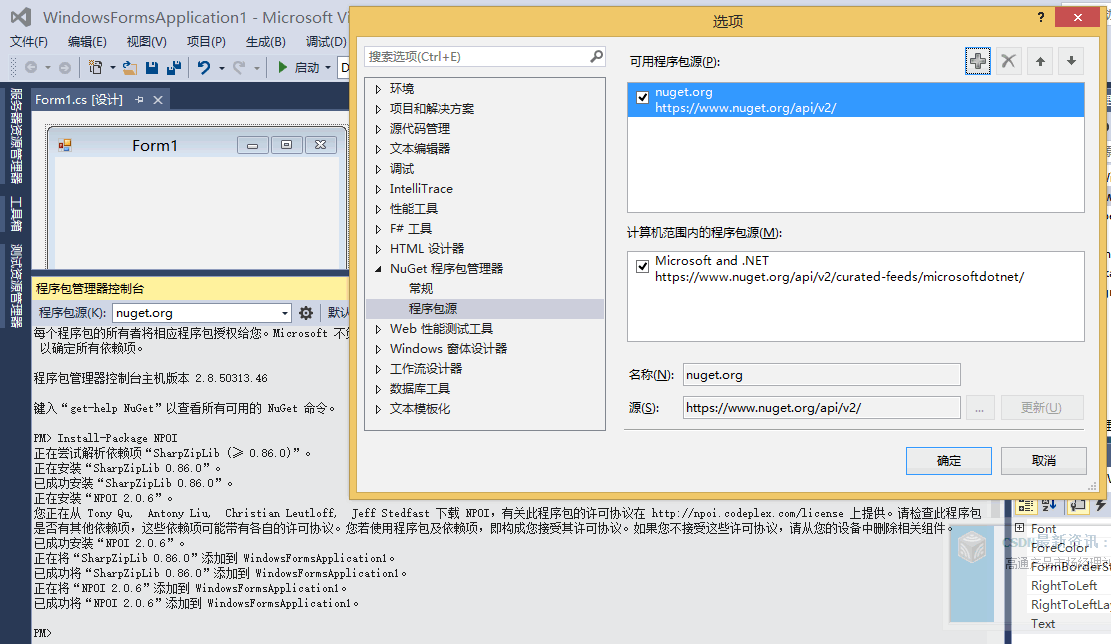The image size is (1111, 644).
Task: Expand the Web 性能测试工具 tree node
Action: pyautogui.click(x=378, y=329)
